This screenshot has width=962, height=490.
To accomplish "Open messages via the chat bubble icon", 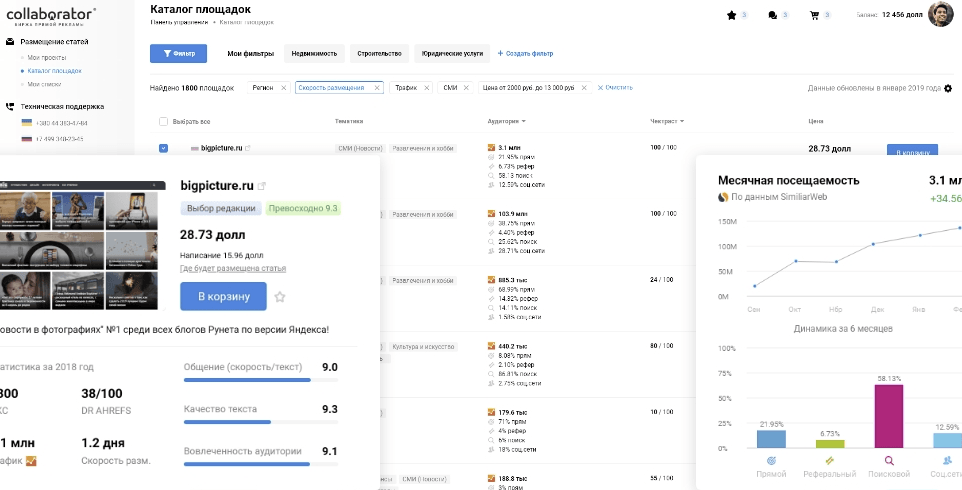I will [x=772, y=16].
